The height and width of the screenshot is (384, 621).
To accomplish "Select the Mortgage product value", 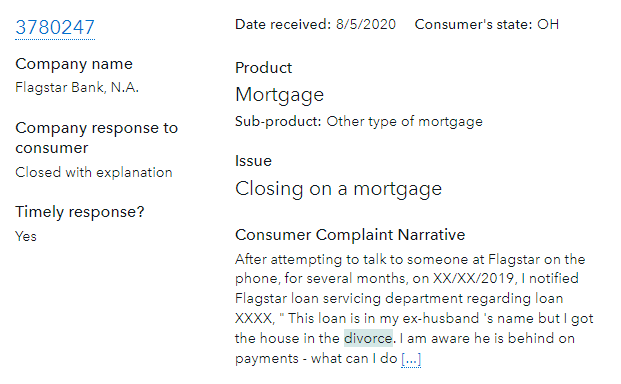I will (x=280, y=95).
